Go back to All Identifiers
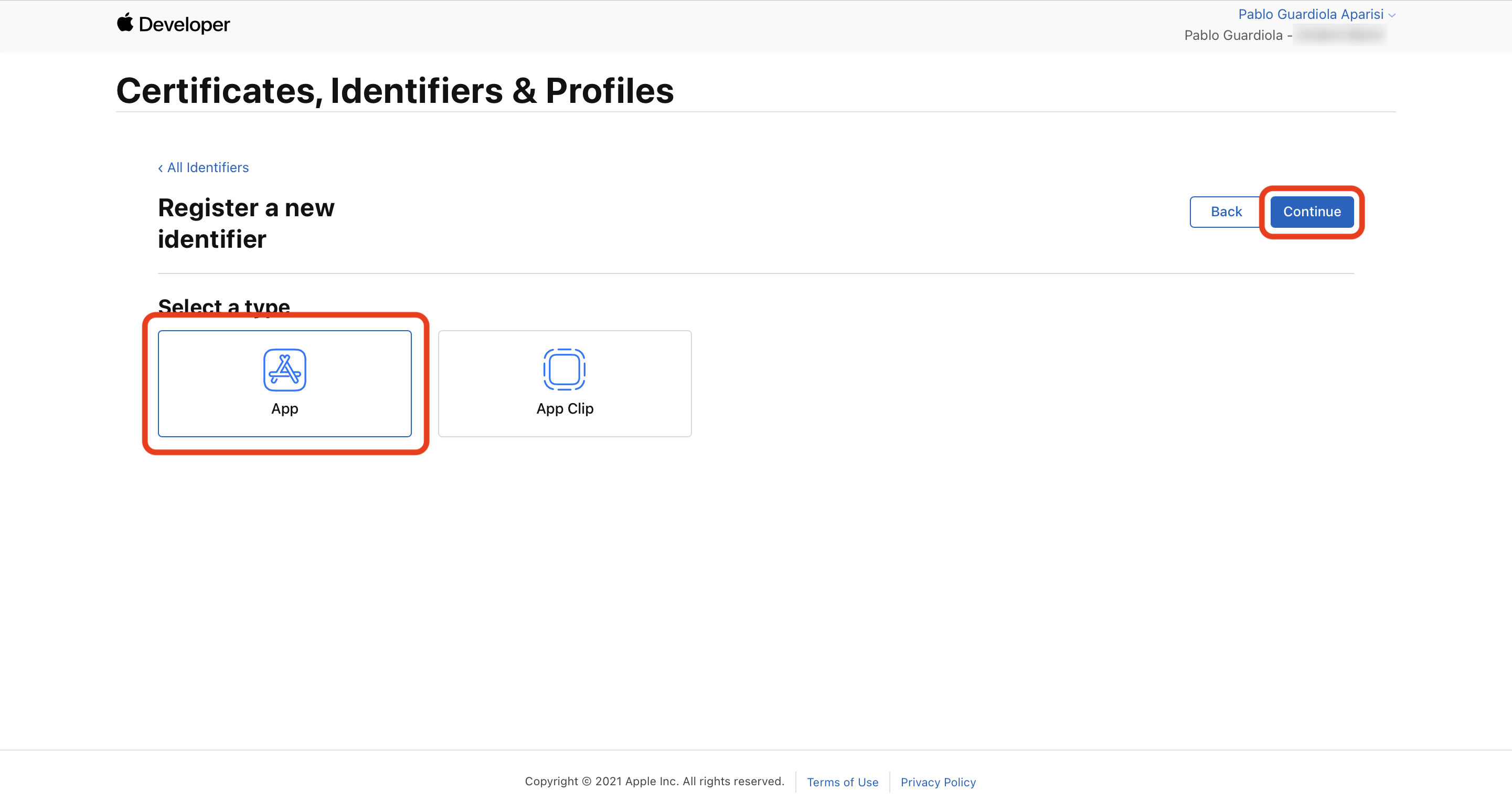1512x801 pixels. [208, 168]
